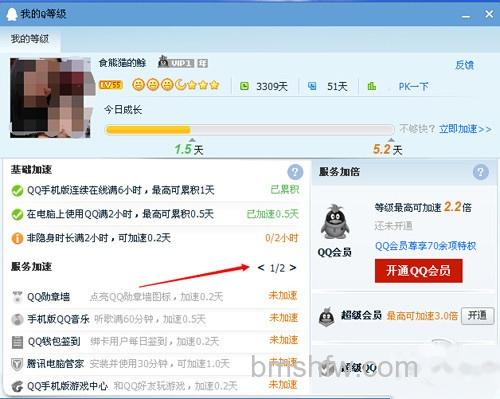The image size is (500, 399).
Task: Click the QQ penguin logo in title bar
Action: pos(12,14)
